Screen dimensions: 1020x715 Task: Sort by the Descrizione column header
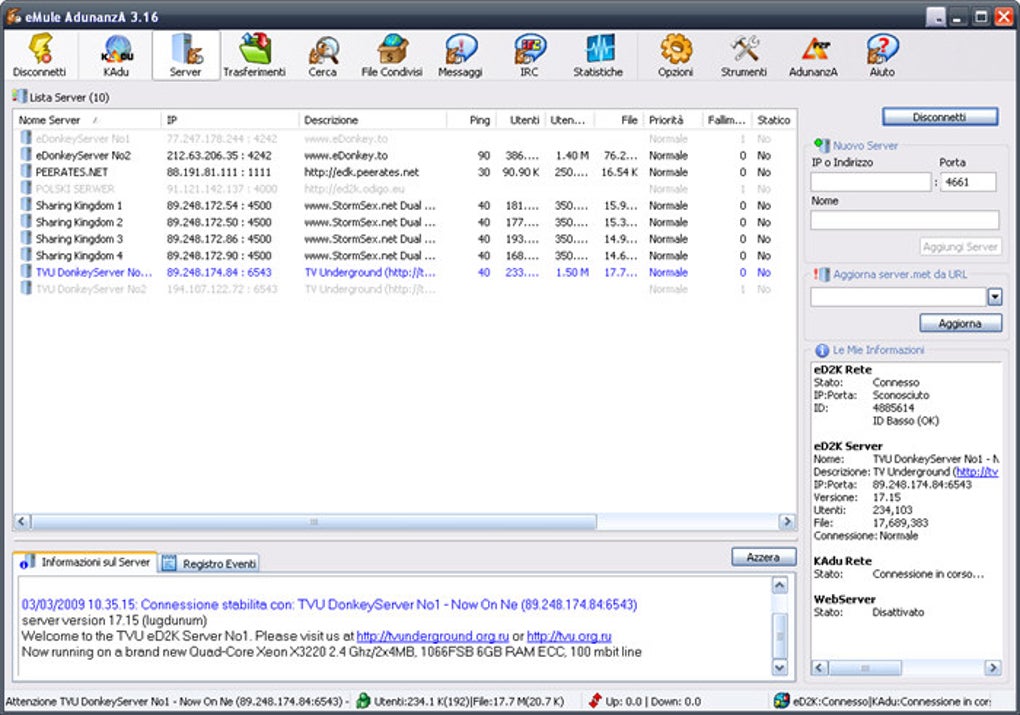click(x=373, y=120)
